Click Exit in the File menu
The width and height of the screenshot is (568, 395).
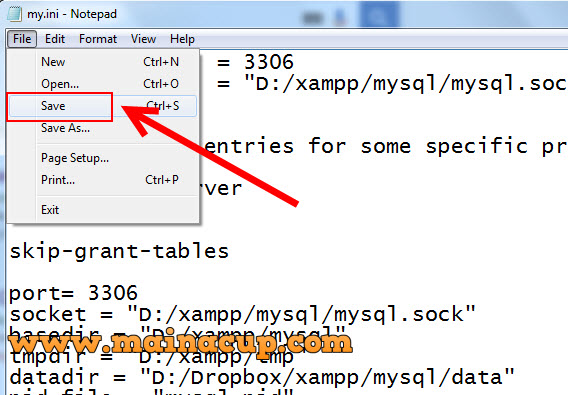coord(103,209)
